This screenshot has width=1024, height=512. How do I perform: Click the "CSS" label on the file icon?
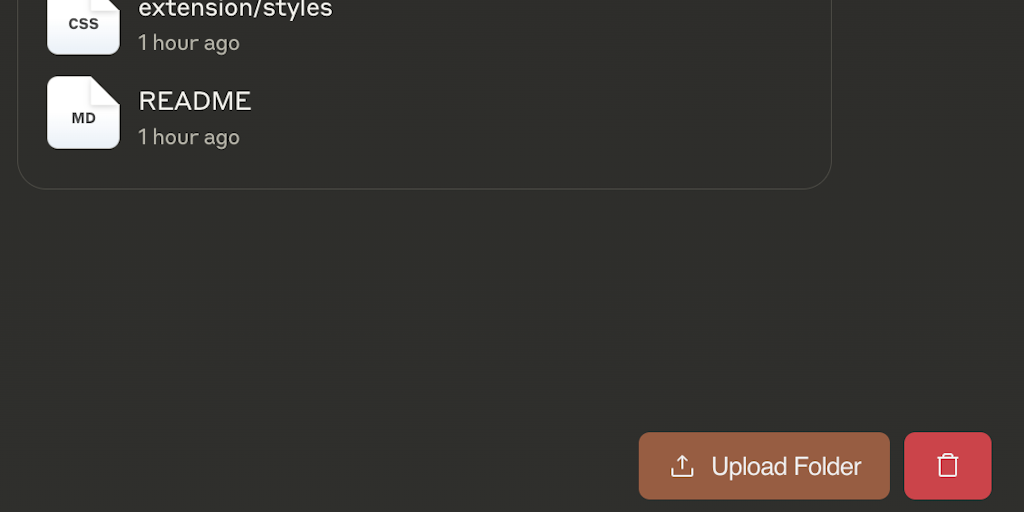83,24
